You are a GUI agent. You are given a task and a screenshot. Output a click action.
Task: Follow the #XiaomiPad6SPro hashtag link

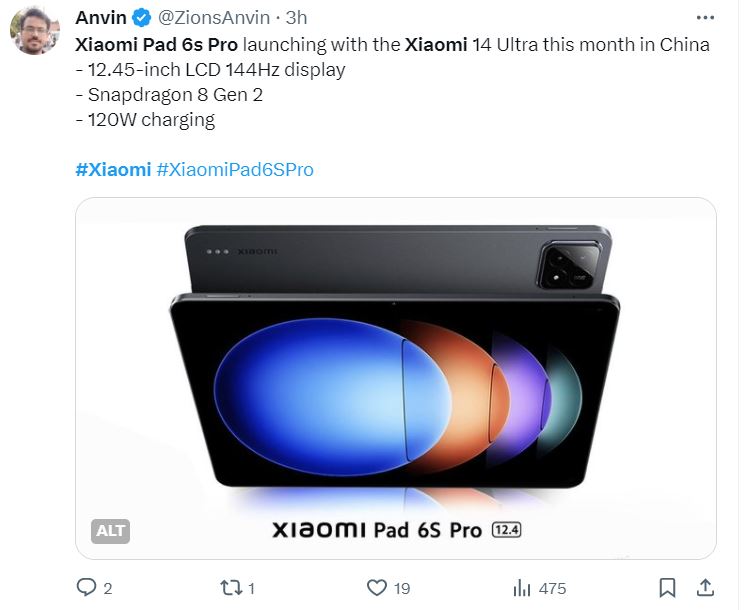[235, 170]
